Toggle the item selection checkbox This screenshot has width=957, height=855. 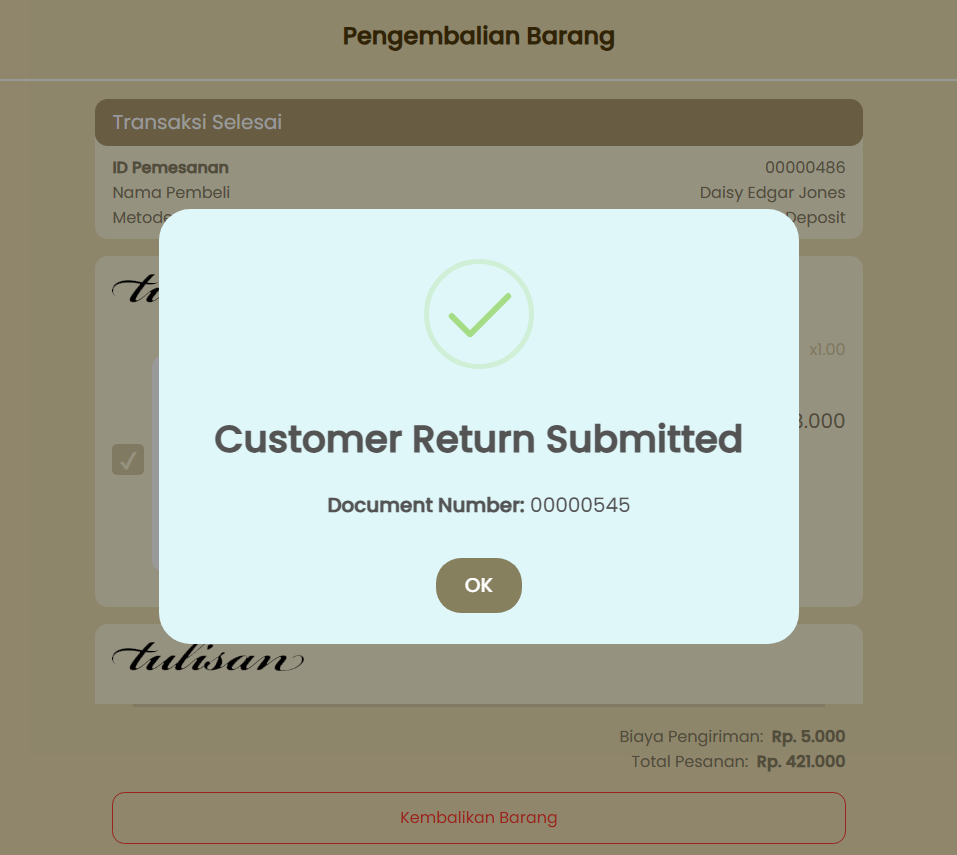pos(128,460)
